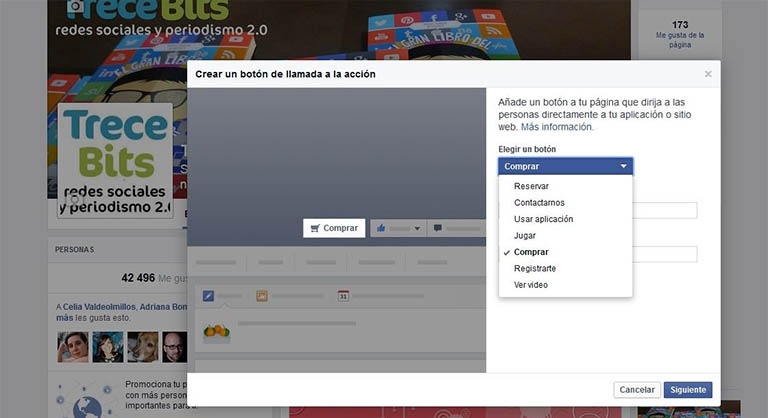768x418 pixels.
Task: Click the orange photo icon in composer
Action: pos(262,295)
